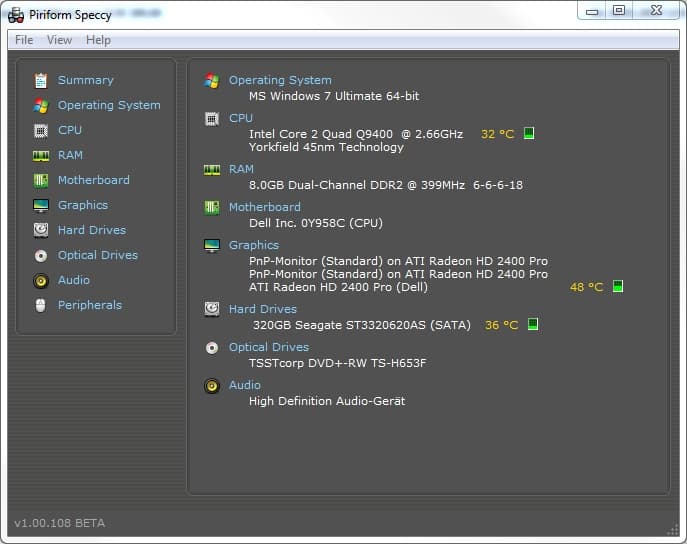Maximize the Speccy window

point(619,11)
